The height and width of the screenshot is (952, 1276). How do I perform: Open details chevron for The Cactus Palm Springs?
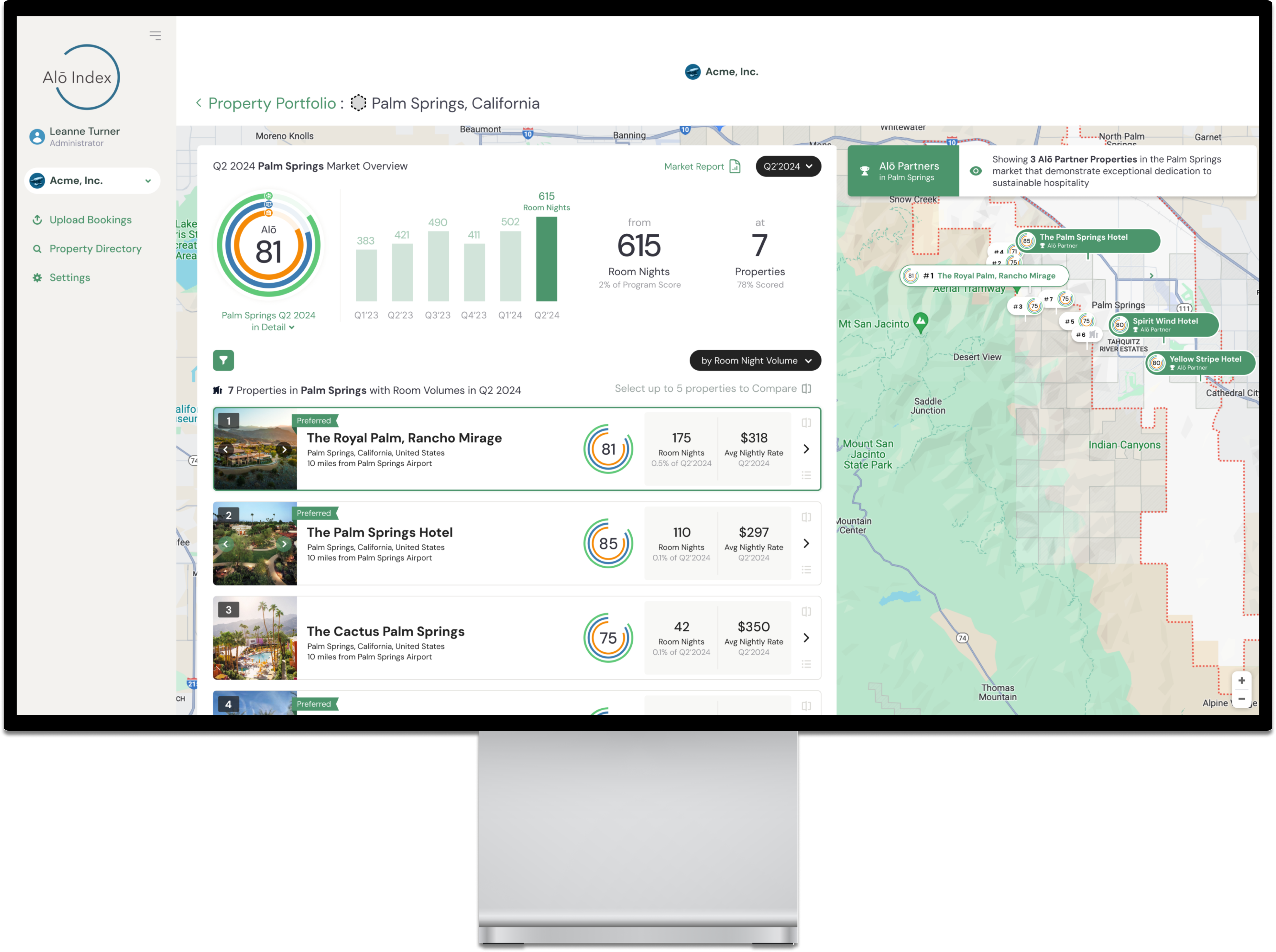click(x=806, y=638)
